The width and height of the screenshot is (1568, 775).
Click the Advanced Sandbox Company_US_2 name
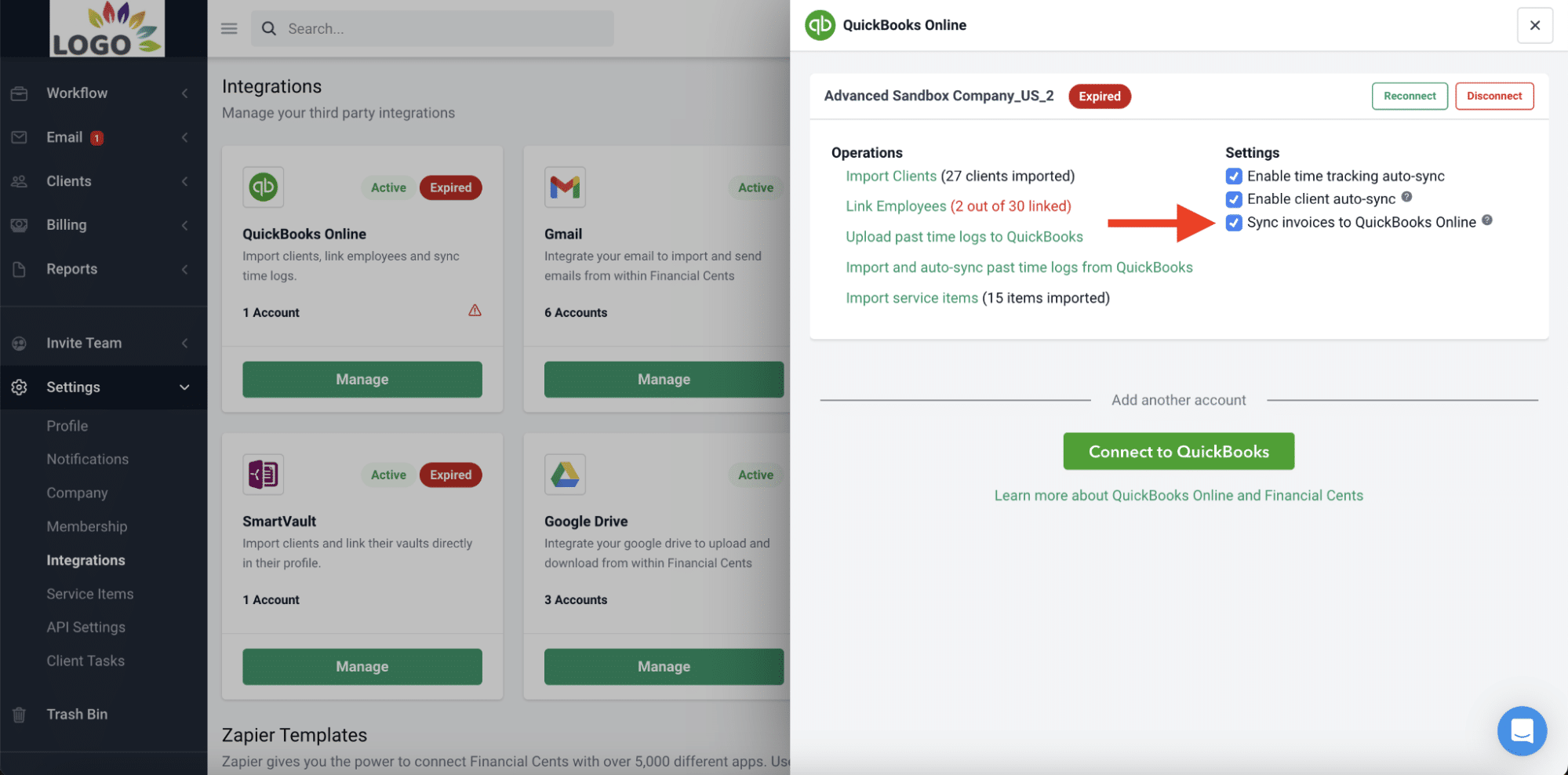(938, 96)
